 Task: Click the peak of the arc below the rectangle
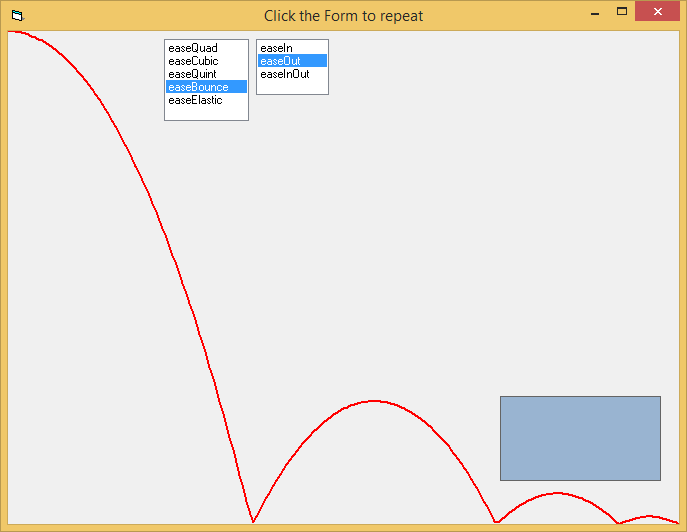pyautogui.click(x=556, y=493)
